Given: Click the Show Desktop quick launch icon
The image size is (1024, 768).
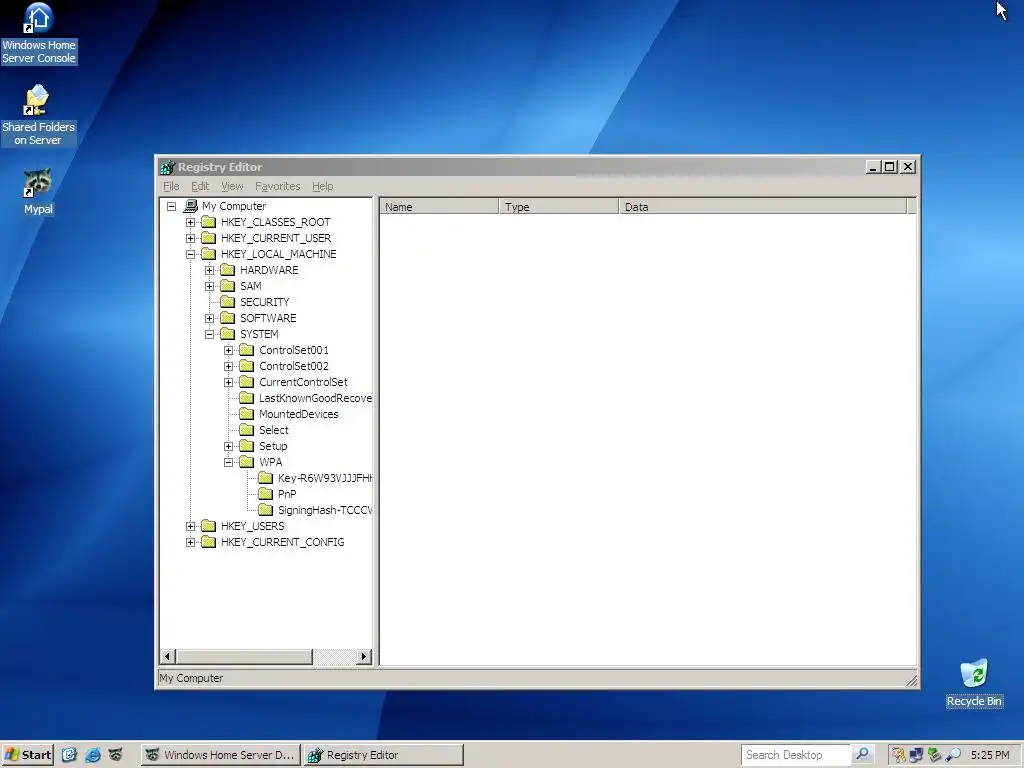Looking at the screenshot, I should (70, 755).
